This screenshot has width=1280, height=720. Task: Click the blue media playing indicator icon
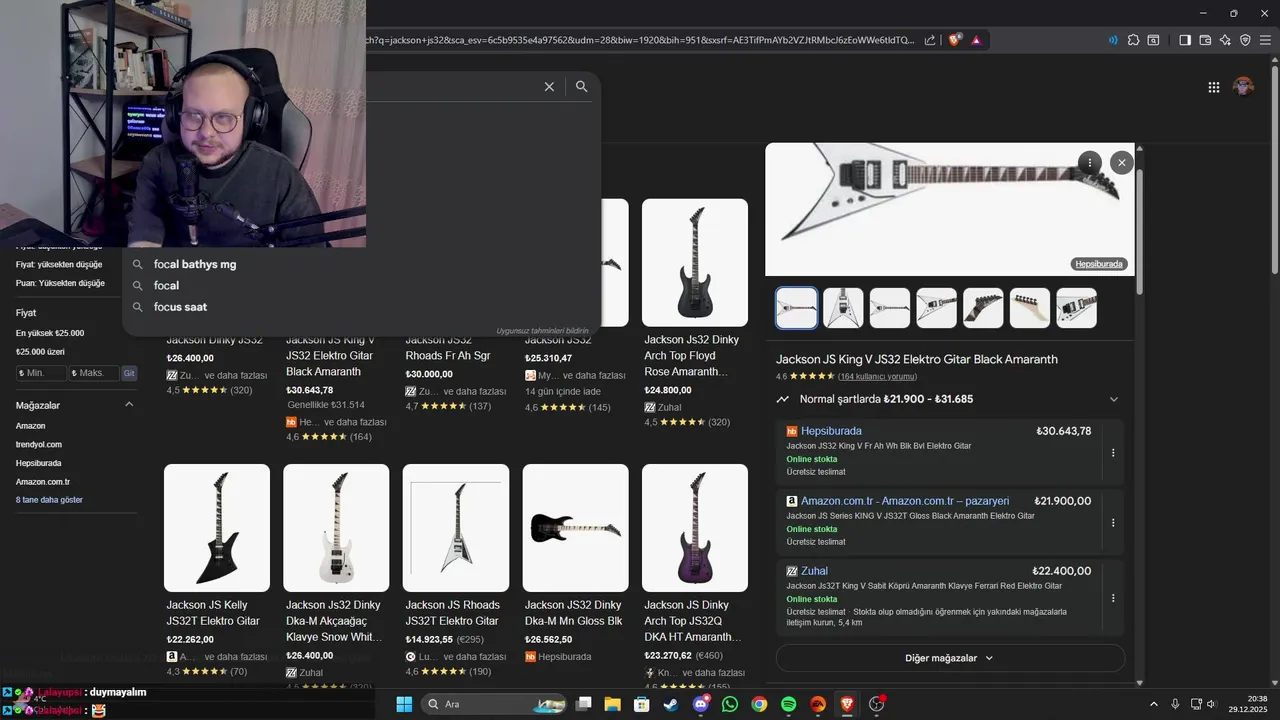[x=1113, y=40]
